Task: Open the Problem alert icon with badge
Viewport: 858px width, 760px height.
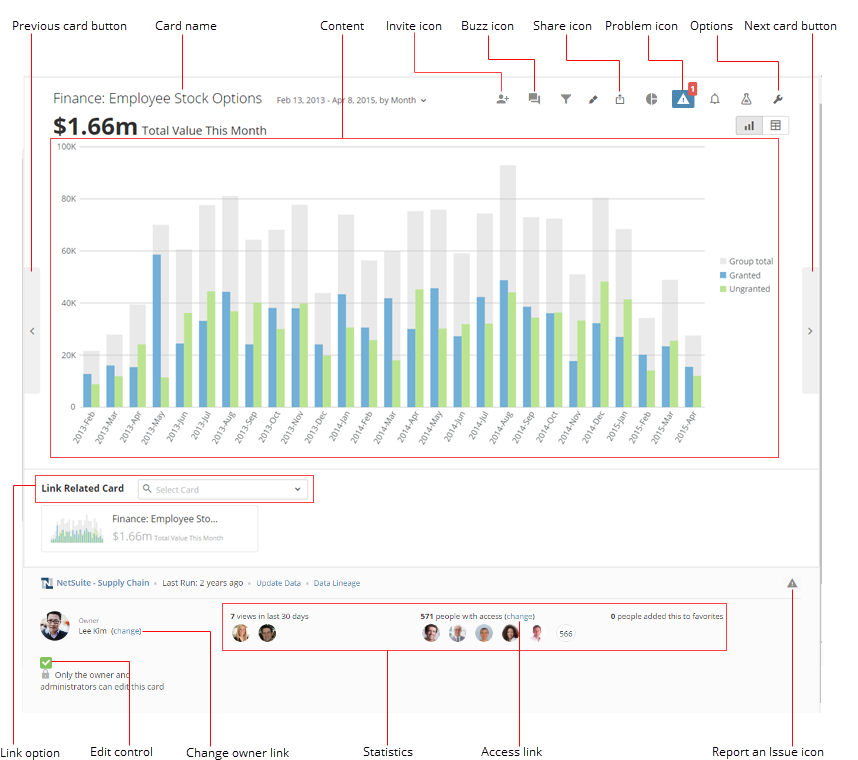Action: pos(683,99)
